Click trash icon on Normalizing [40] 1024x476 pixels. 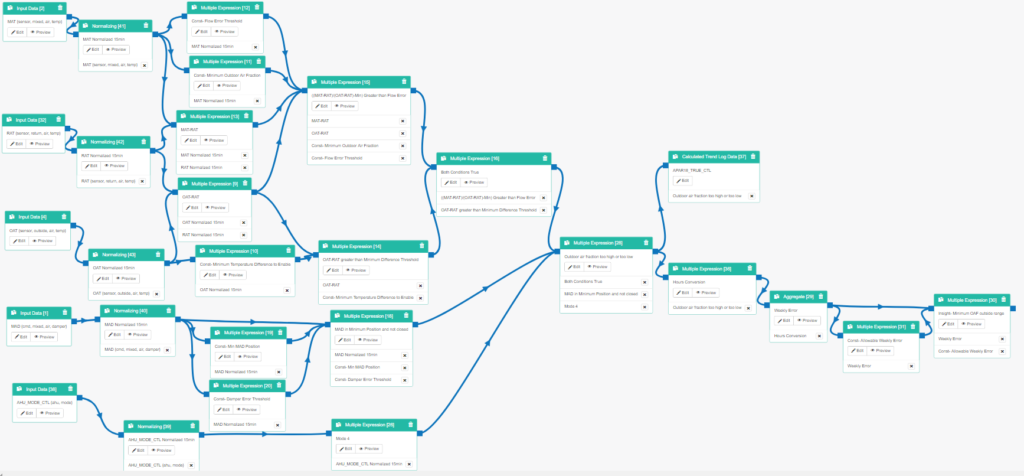pos(169,311)
